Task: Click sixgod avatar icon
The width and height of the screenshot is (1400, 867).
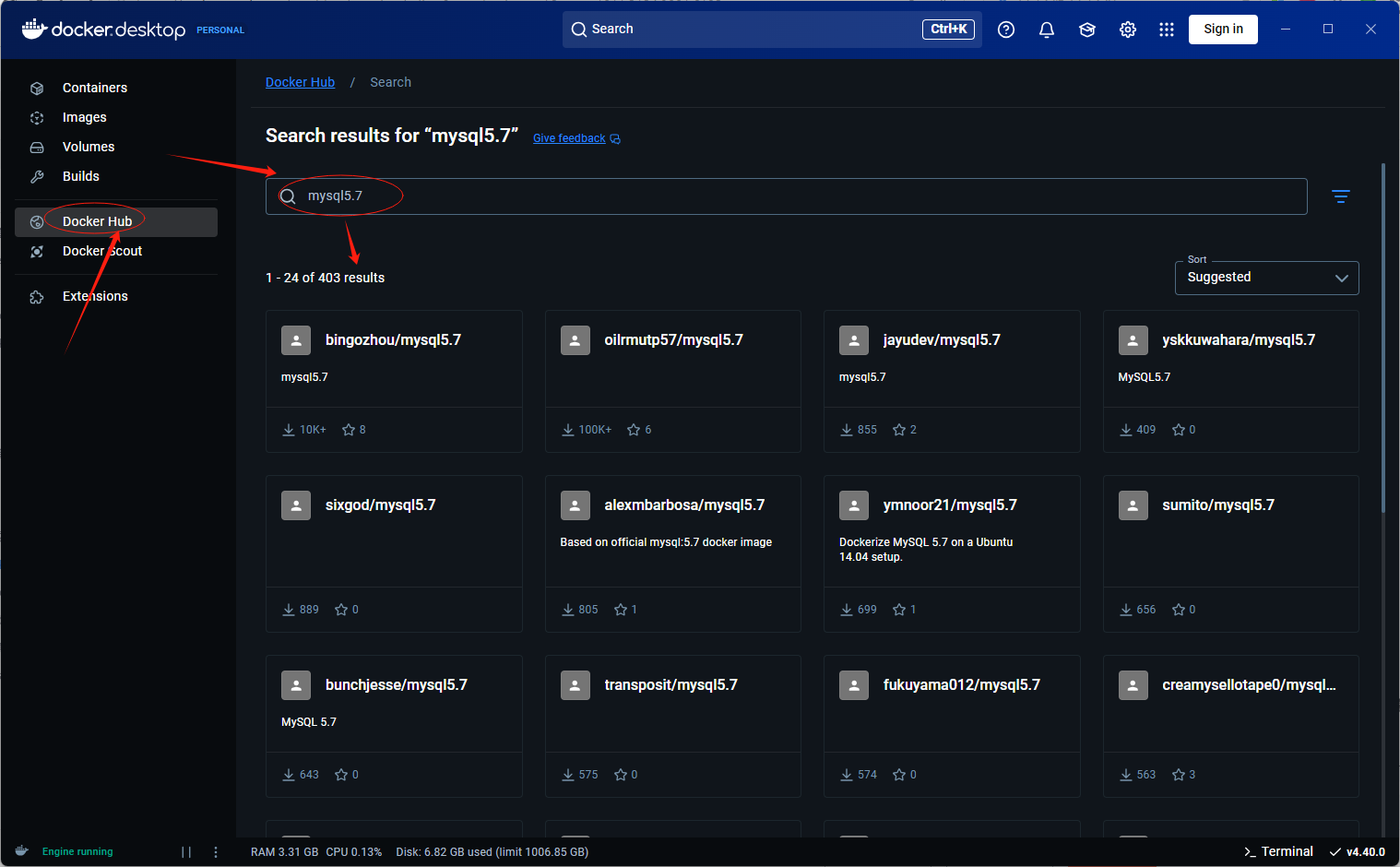Action: pos(296,505)
